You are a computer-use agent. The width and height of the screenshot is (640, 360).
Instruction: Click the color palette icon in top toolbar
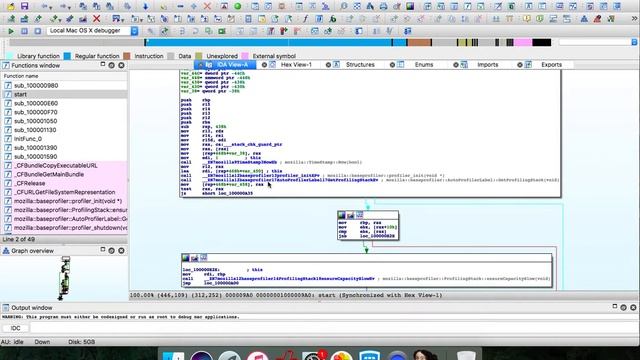pyautogui.click(x=410, y=7)
